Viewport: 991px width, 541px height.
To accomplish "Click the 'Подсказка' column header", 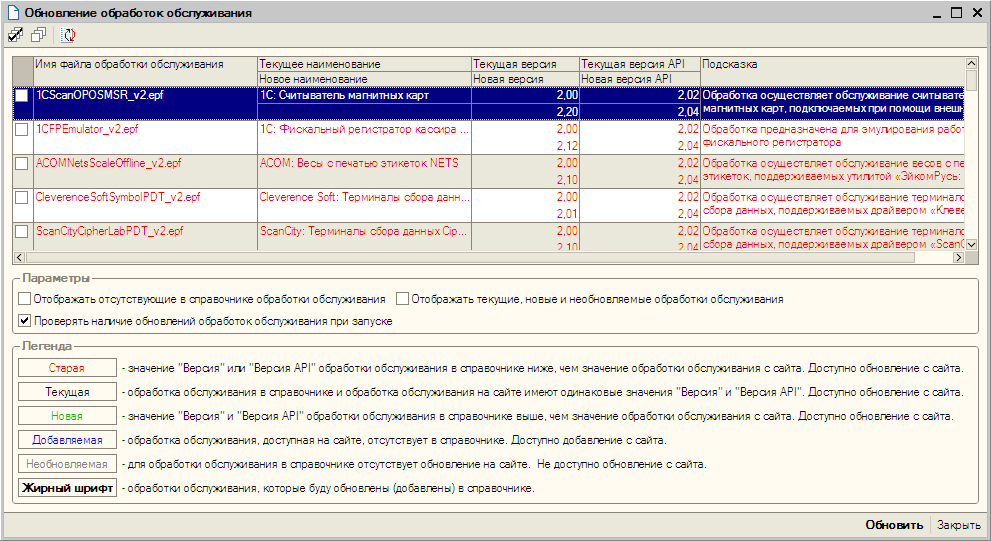I will pos(830,64).
